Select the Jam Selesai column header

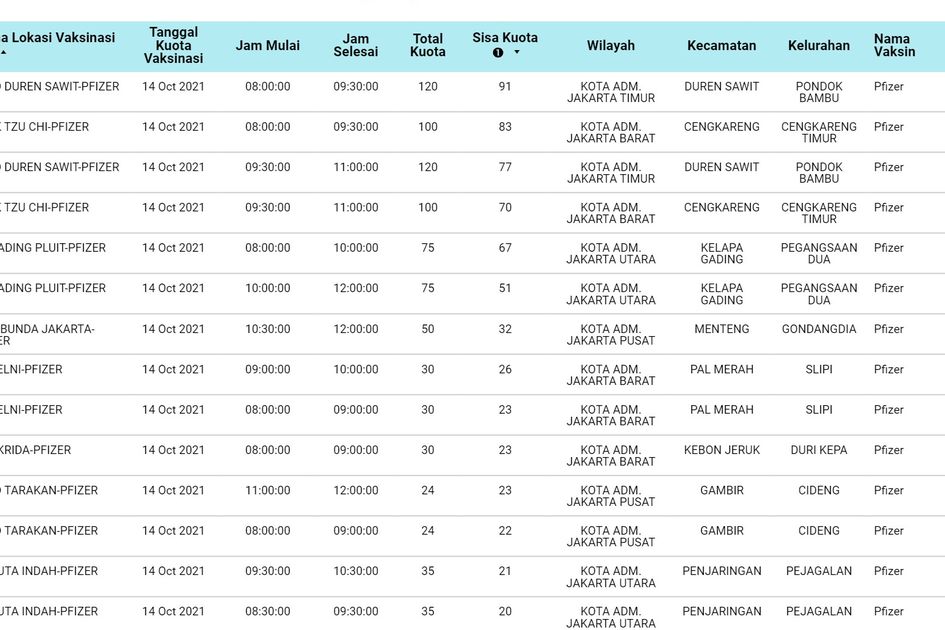(x=356, y=46)
